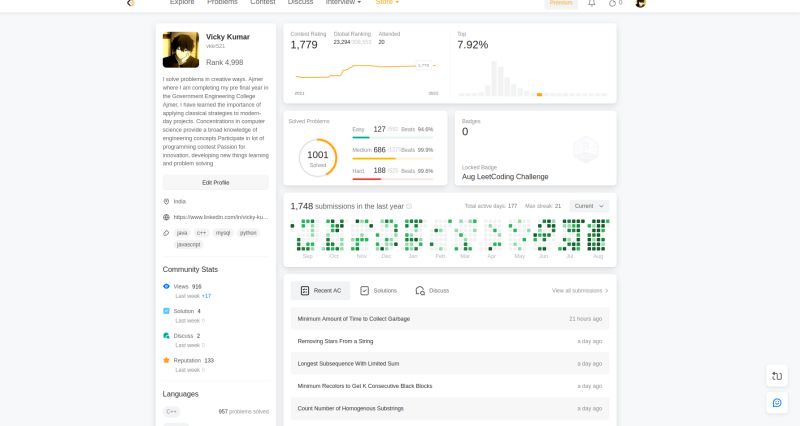Click the Medium progress bar
The width and height of the screenshot is (800, 426).
(392, 159)
